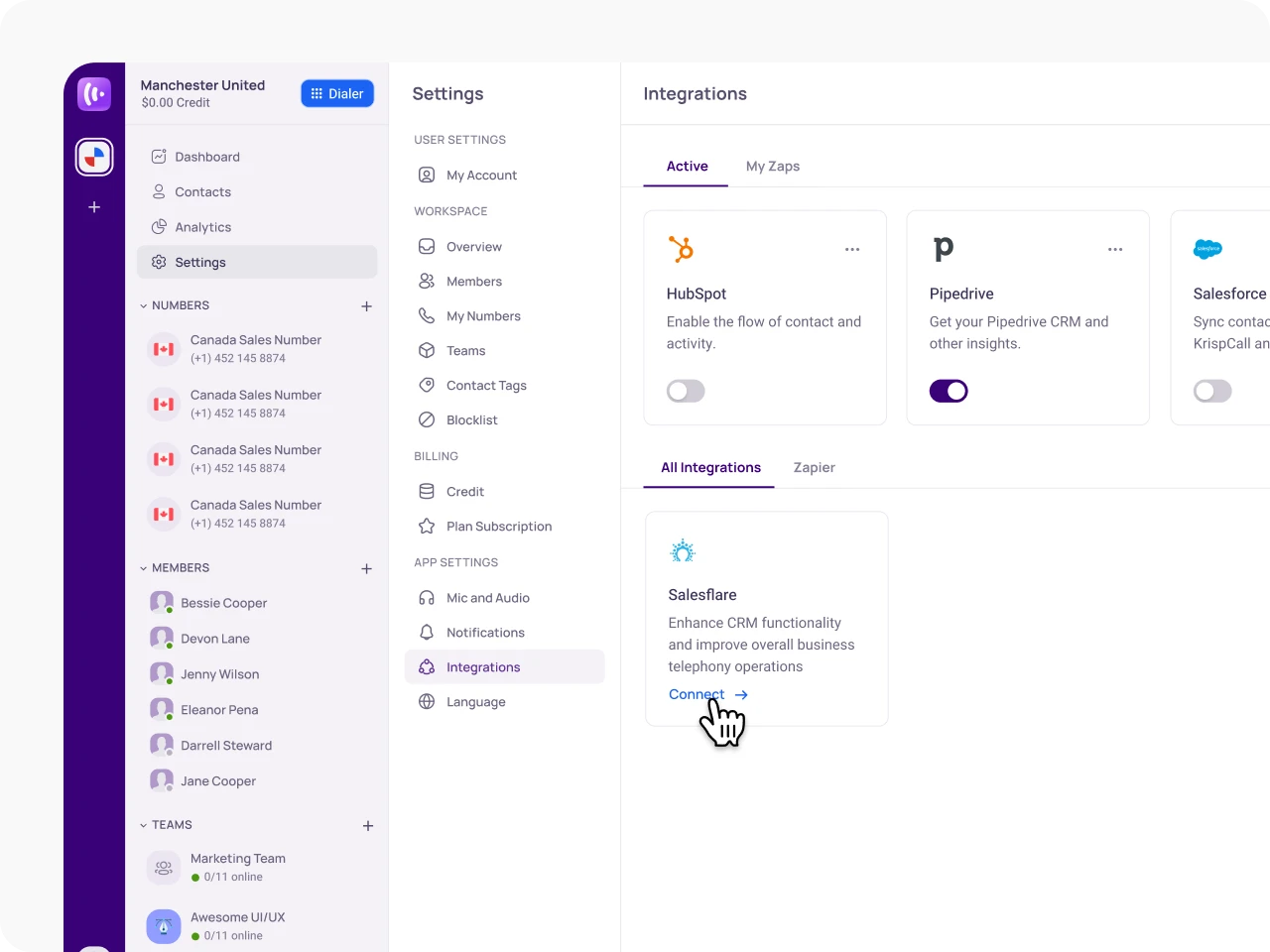
Task: Collapse the MEMBERS section
Action: (x=144, y=568)
